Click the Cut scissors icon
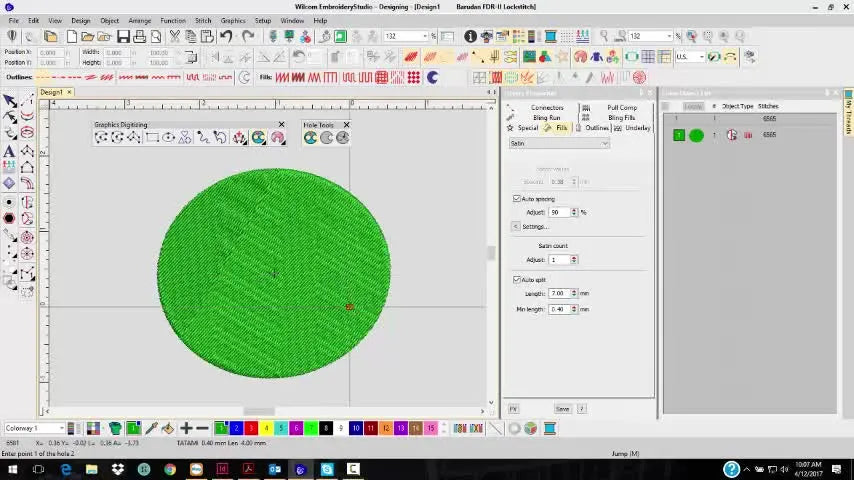 click(x=174, y=37)
